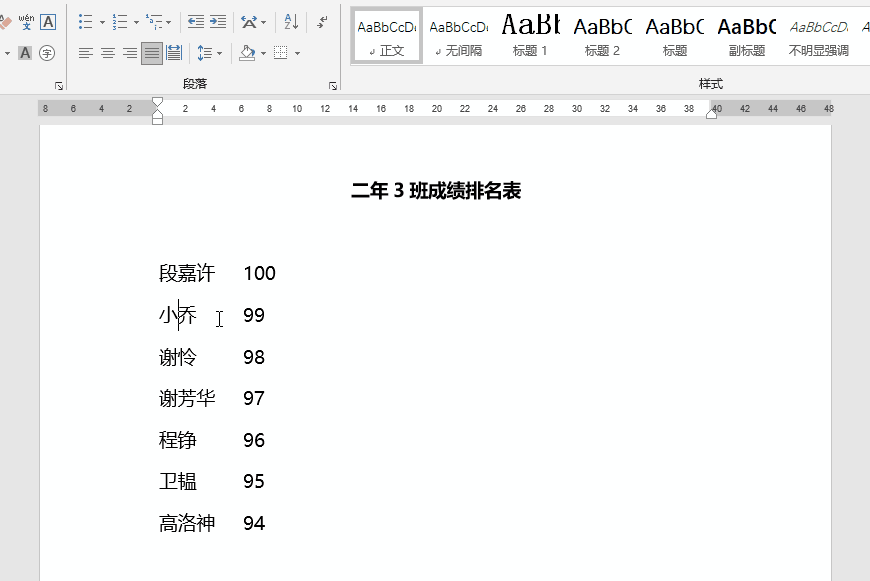Click the Show/Hide paragraph marks icon
Image resolution: width=870 pixels, height=581 pixels.
322,21
